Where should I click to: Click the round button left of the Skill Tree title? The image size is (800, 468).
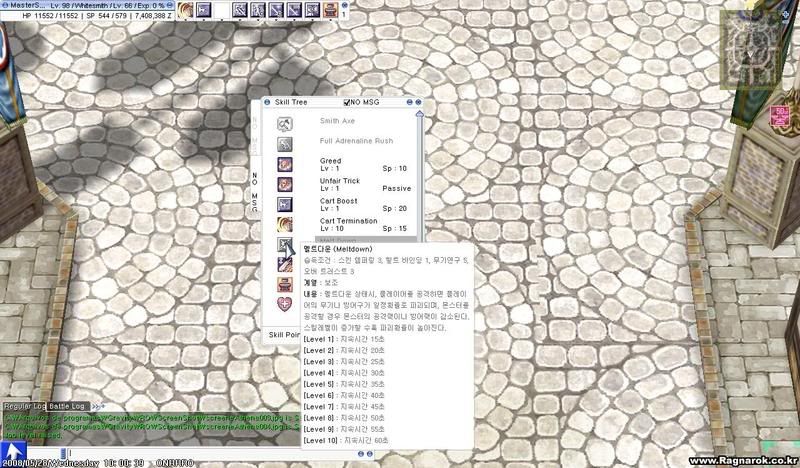click(267, 102)
